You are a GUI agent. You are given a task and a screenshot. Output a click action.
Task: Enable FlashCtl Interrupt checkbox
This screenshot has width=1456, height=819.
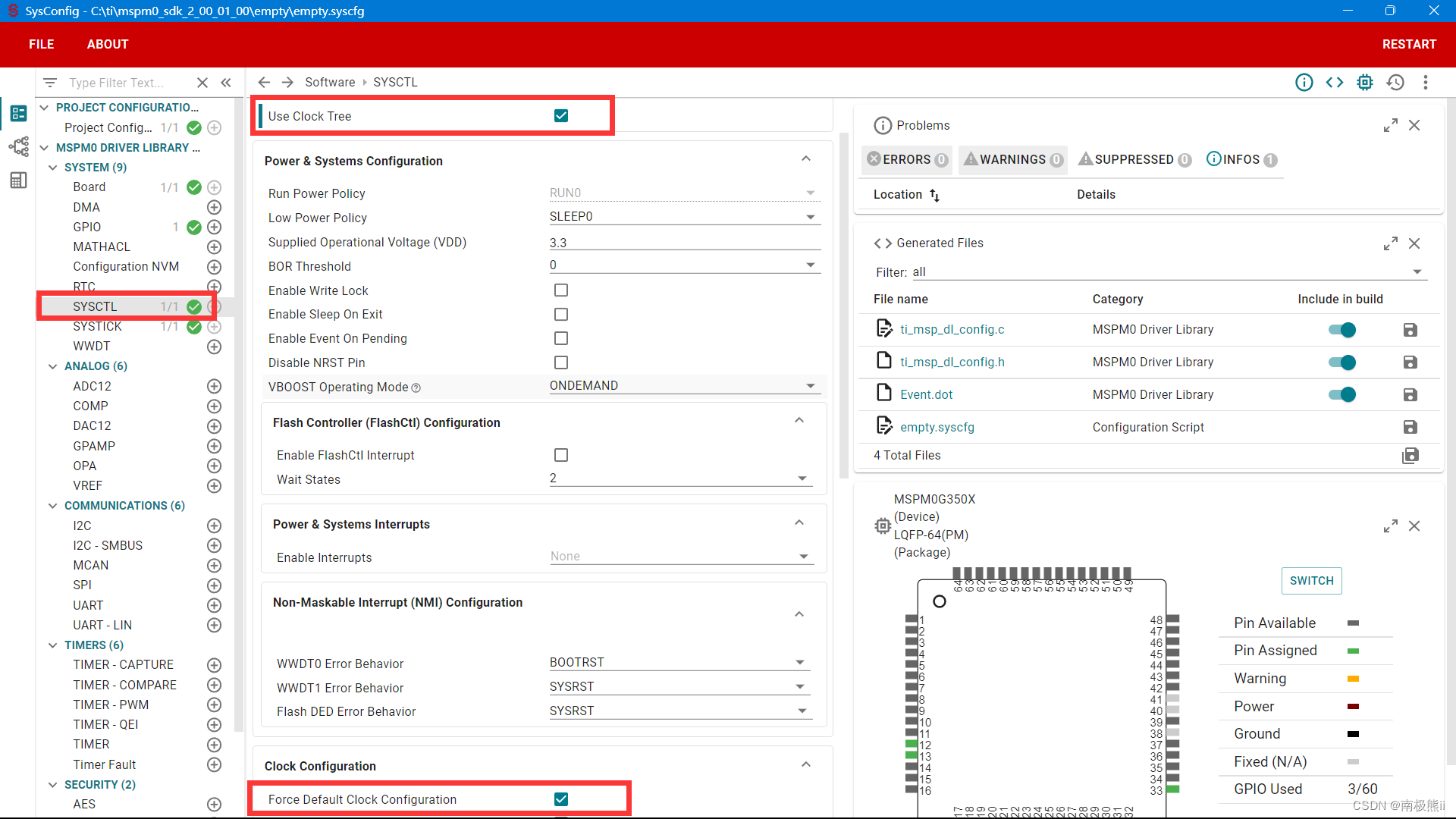click(x=561, y=455)
